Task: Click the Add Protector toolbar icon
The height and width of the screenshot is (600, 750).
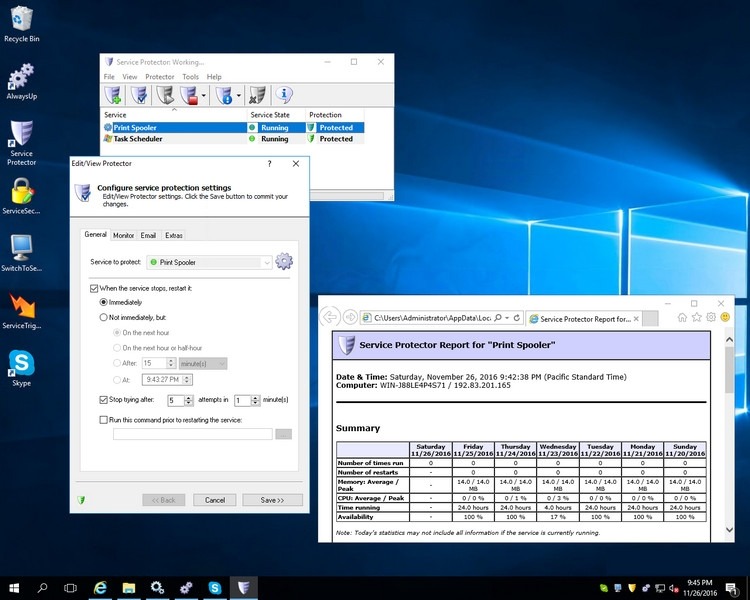Action: [x=113, y=96]
